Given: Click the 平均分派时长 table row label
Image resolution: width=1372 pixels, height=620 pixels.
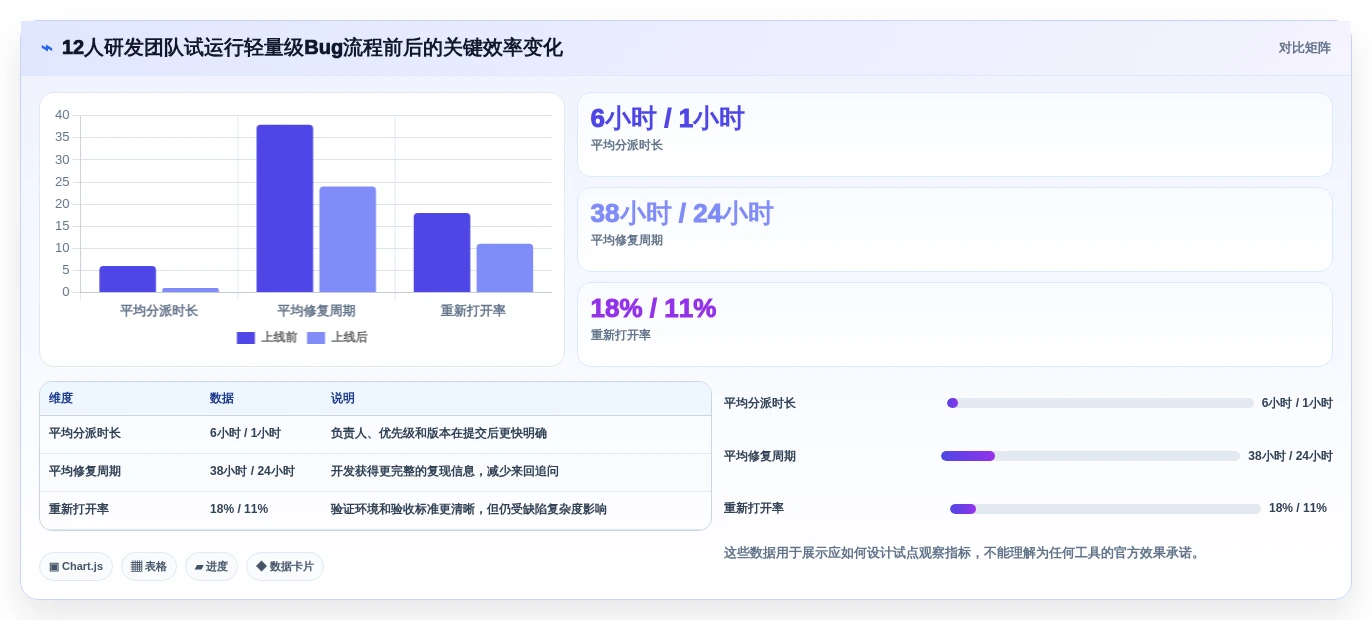Looking at the screenshot, I should click(85, 434).
